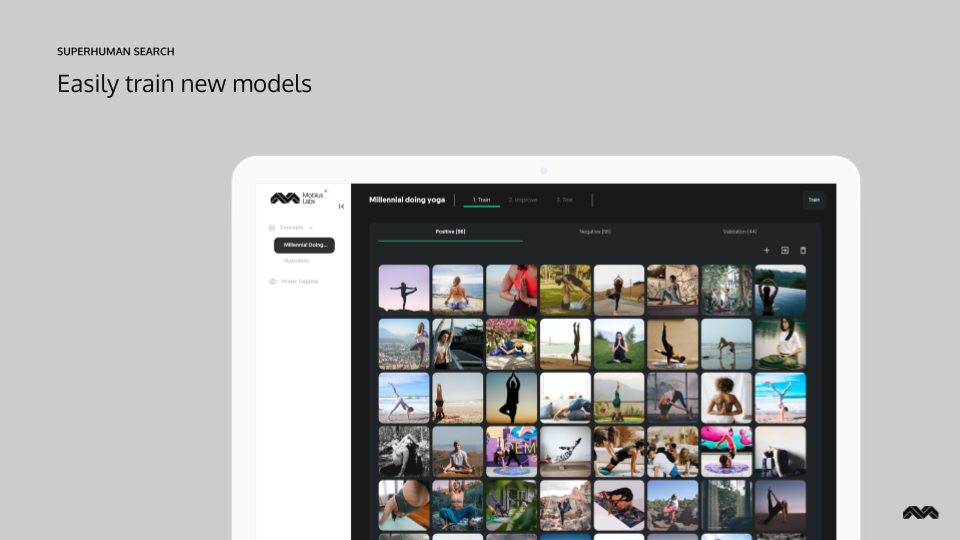Go to the 3. Test step
This screenshot has height=540, width=960.
564,200
